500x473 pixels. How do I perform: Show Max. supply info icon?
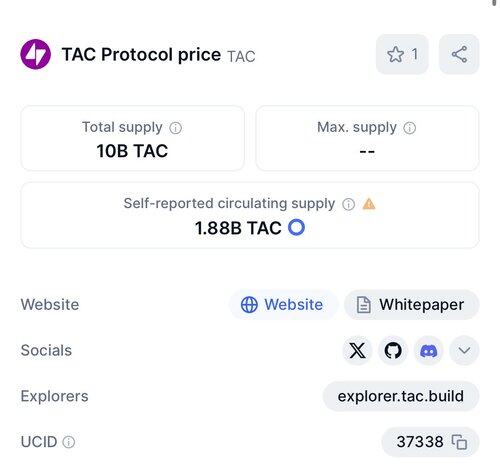[410, 128]
